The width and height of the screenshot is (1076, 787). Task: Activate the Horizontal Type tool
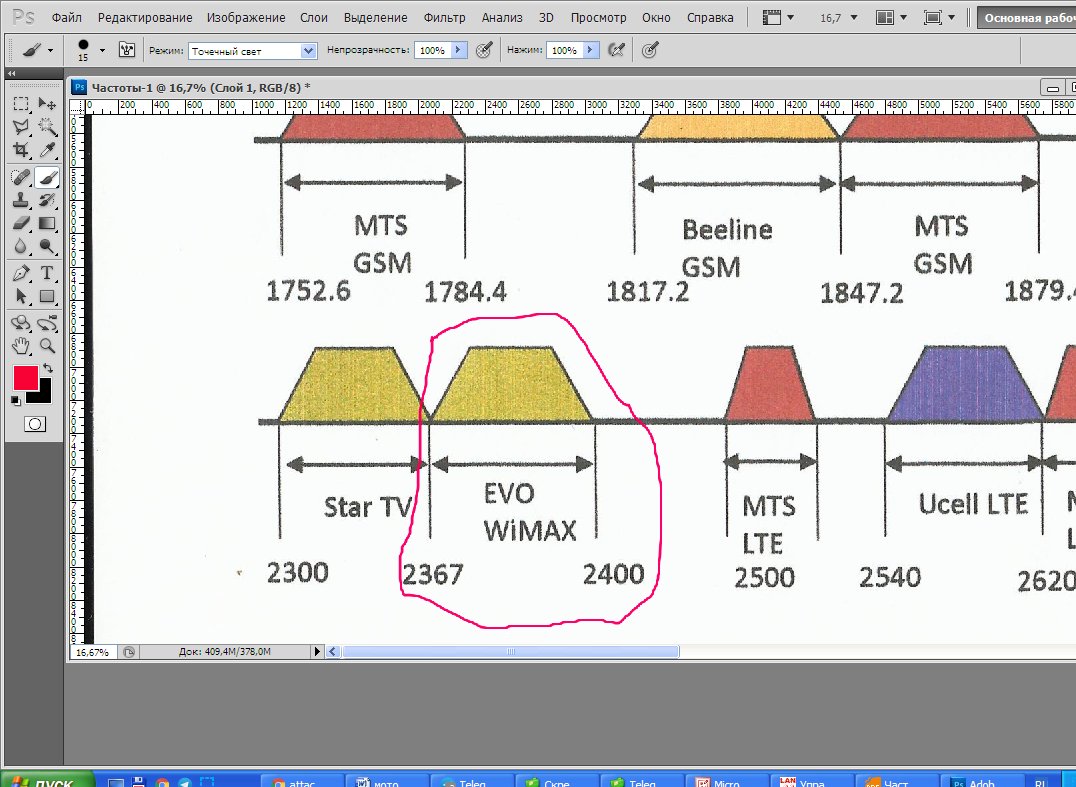coord(47,273)
